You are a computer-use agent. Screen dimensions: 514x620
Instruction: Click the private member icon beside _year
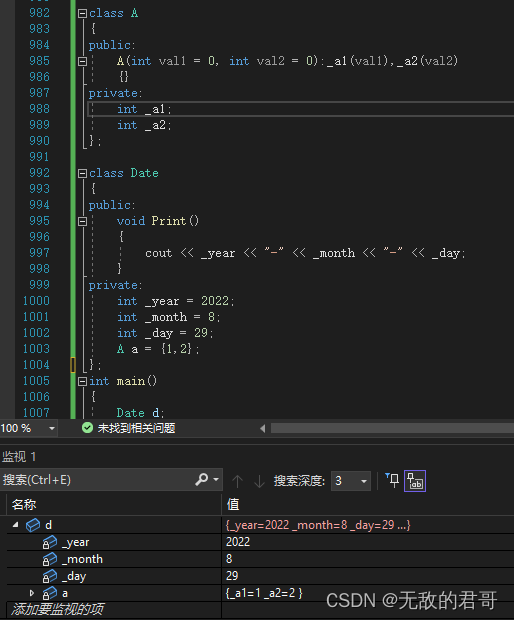click(x=50, y=542)
